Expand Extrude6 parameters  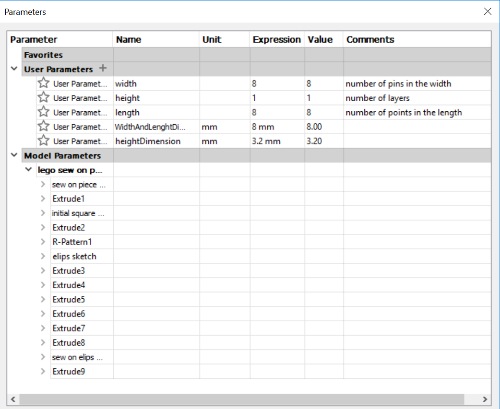[x=43, y=314]
